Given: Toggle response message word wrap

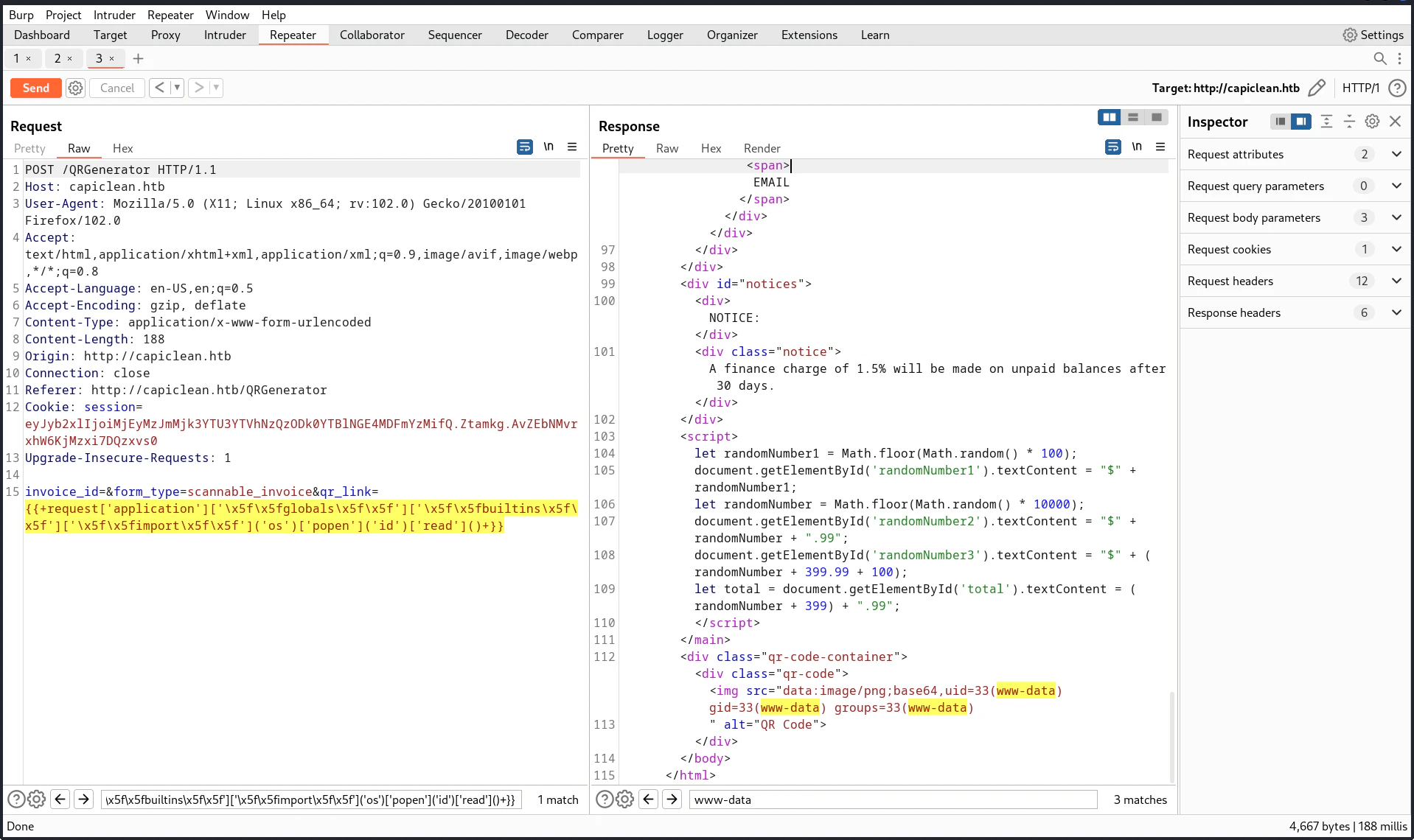Looking at the screenshot, I should click(1112, 147).
